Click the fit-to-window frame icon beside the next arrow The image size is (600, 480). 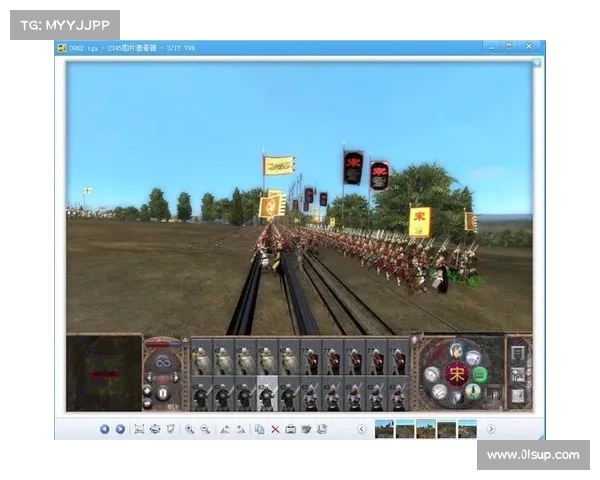139,429
